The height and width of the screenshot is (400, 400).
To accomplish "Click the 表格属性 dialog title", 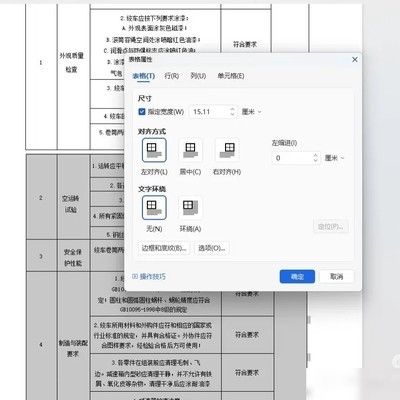I will tap(140, 59).
